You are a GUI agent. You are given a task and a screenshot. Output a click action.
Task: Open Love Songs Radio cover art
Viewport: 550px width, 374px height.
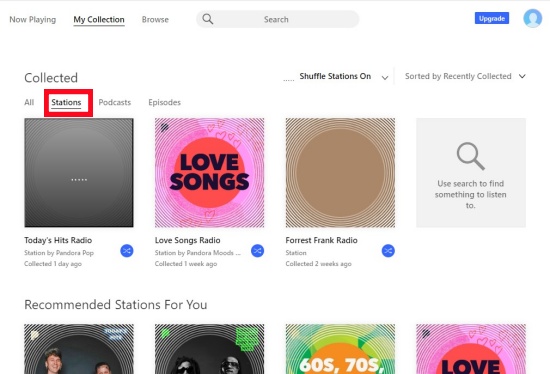(x=209, y=173)
